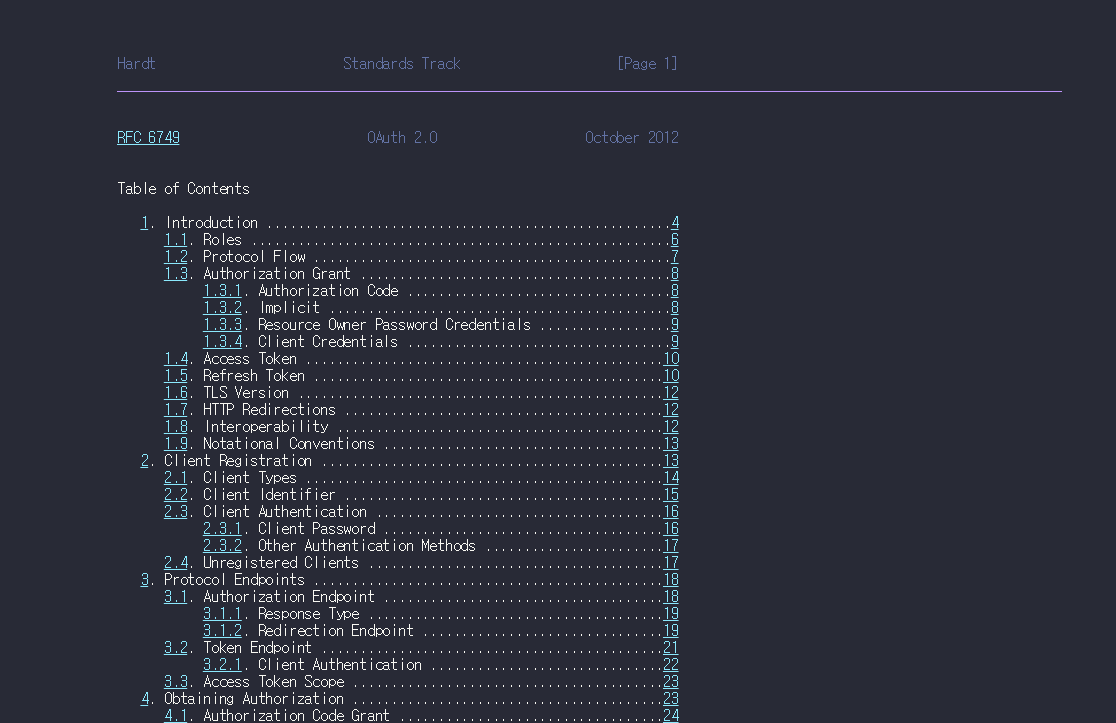Open 3.2.1 Client Authentication section link
The image size is (1116, 723).
(x=223, y=665)
